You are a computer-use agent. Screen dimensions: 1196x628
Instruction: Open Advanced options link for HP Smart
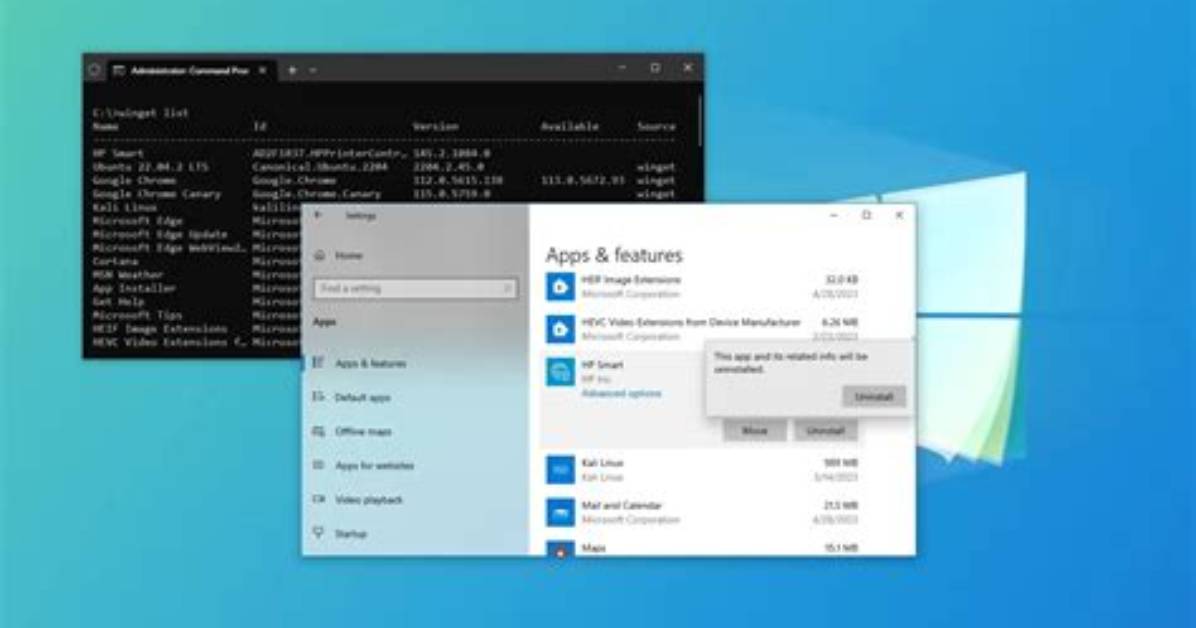(x=622, y=394)
